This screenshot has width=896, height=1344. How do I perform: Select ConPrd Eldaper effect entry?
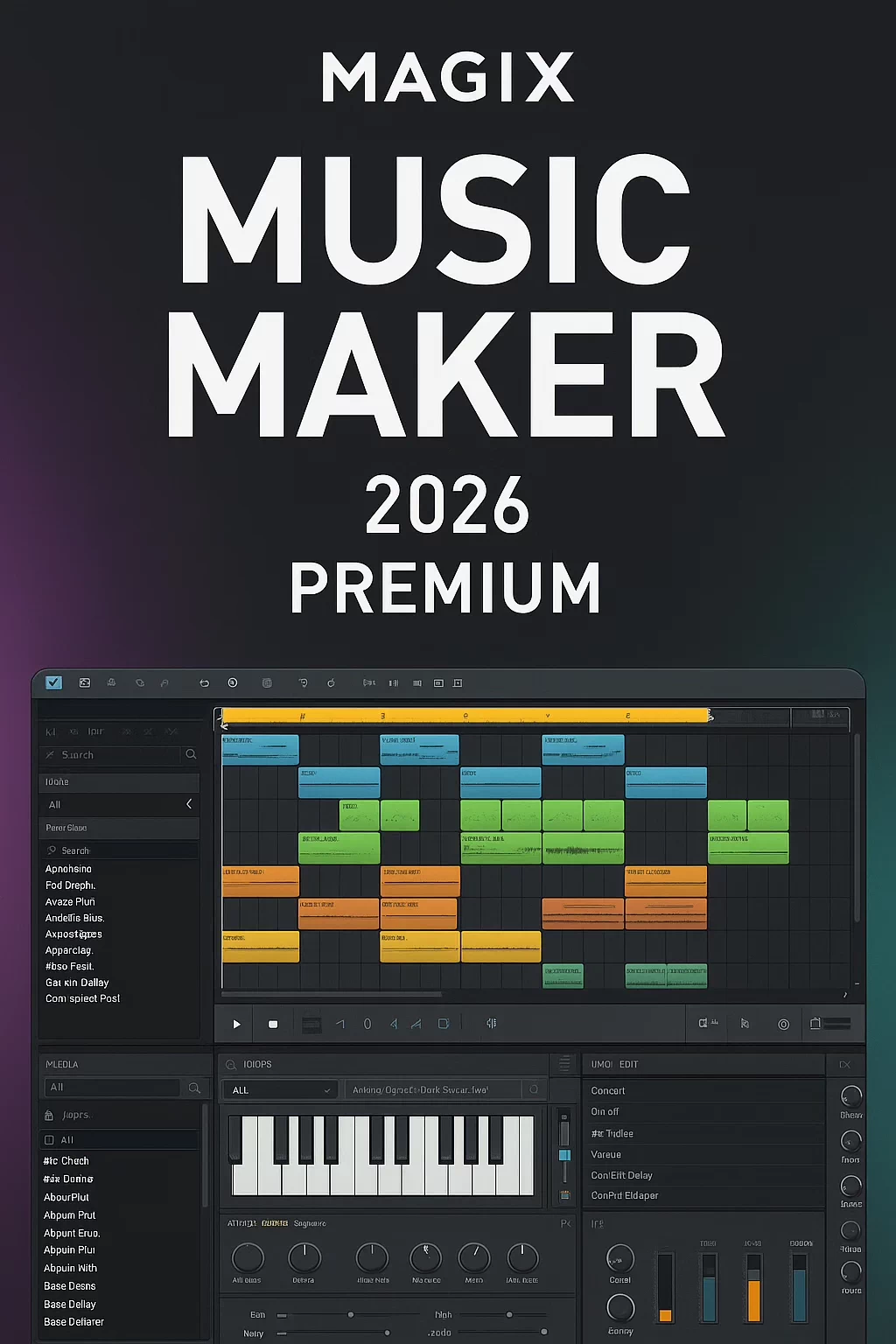tap(703, 1195)
